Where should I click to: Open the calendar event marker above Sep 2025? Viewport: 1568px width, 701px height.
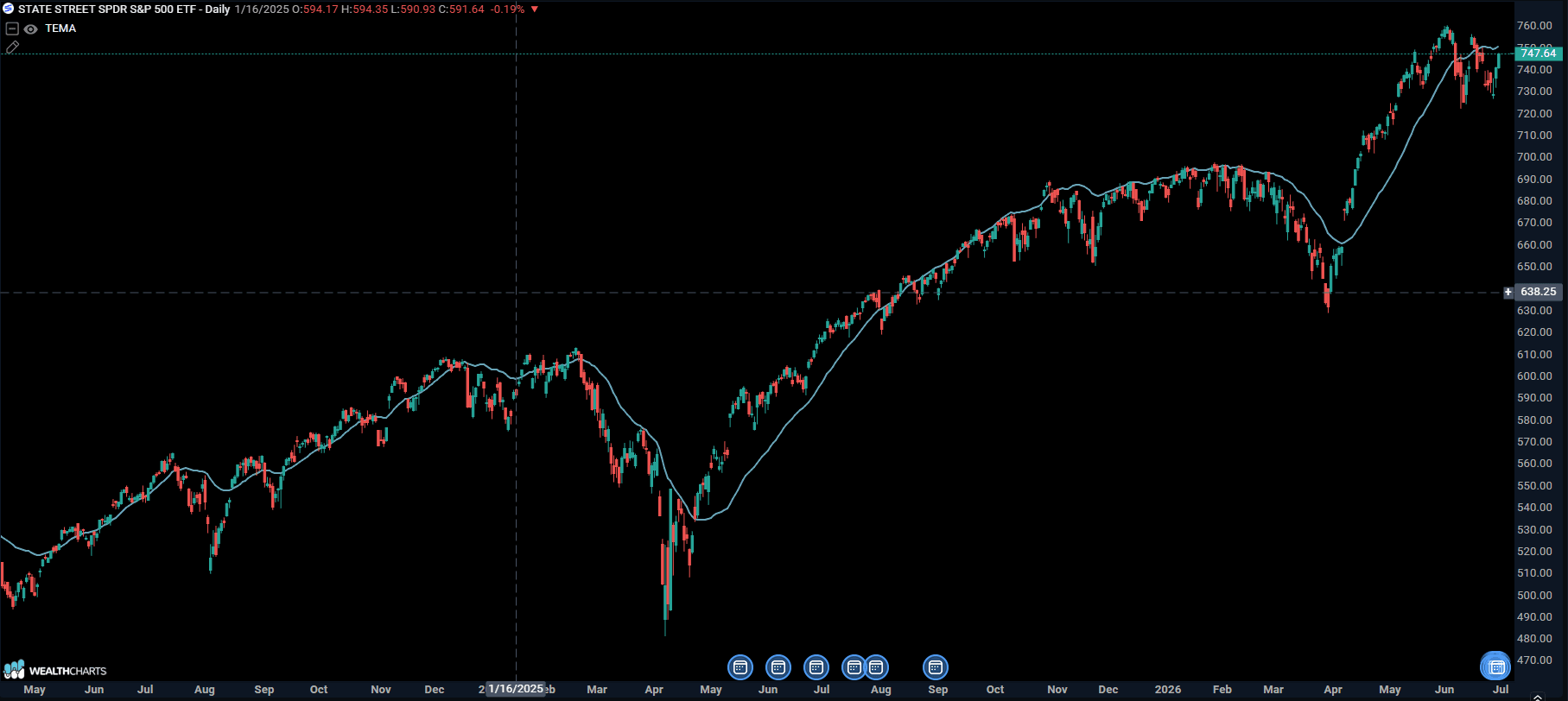click(936, 667)
